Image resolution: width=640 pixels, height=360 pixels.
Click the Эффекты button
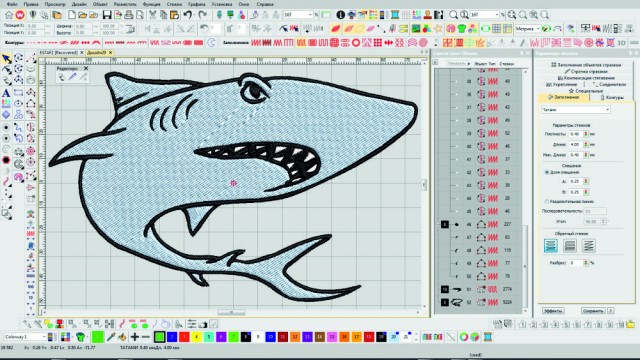pos(553,311)
